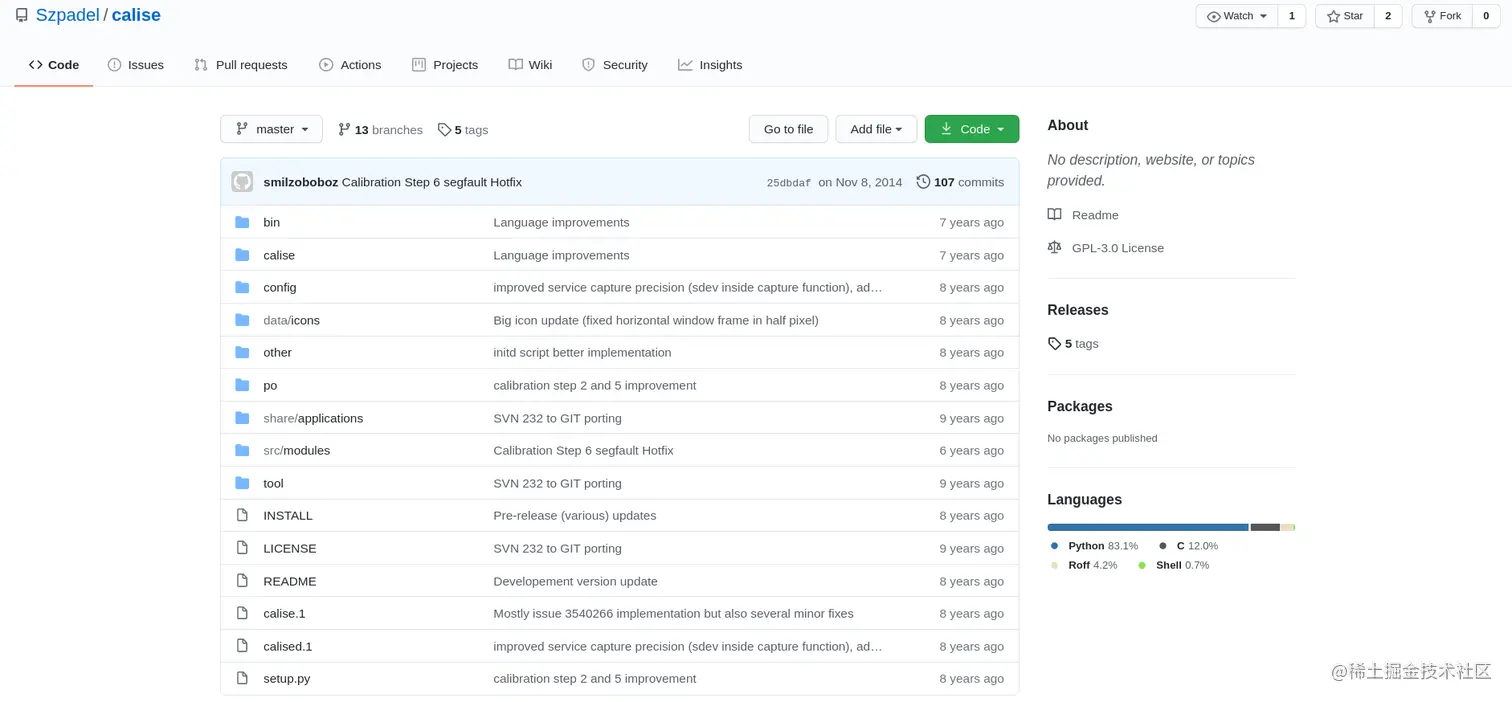The height and width of the screenshot is (702, 1512).
Task: Open the Security tab
Action: click(615, 65)
